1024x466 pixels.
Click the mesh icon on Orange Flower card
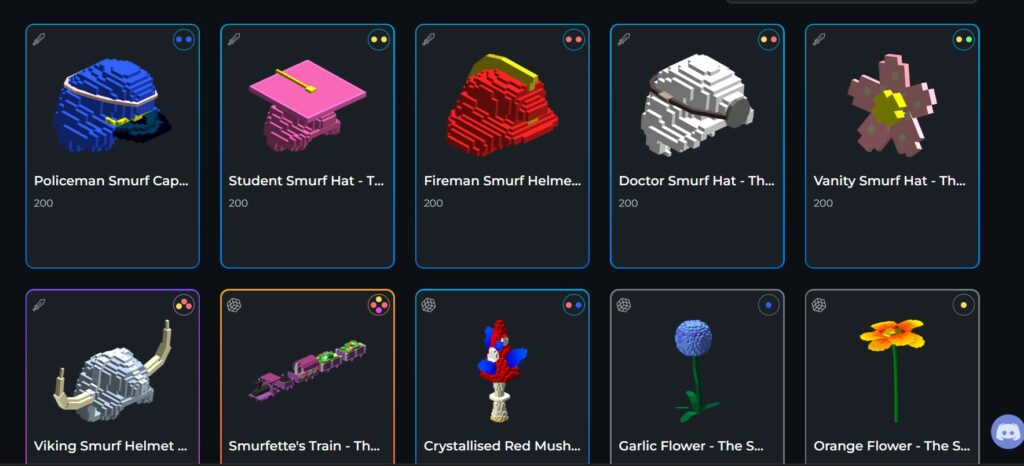[x=819, y=305]
